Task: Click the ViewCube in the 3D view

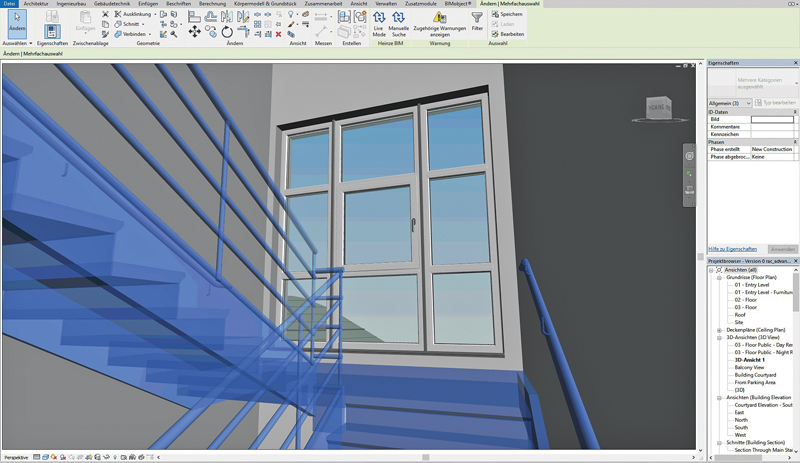Action: [657, 108]
